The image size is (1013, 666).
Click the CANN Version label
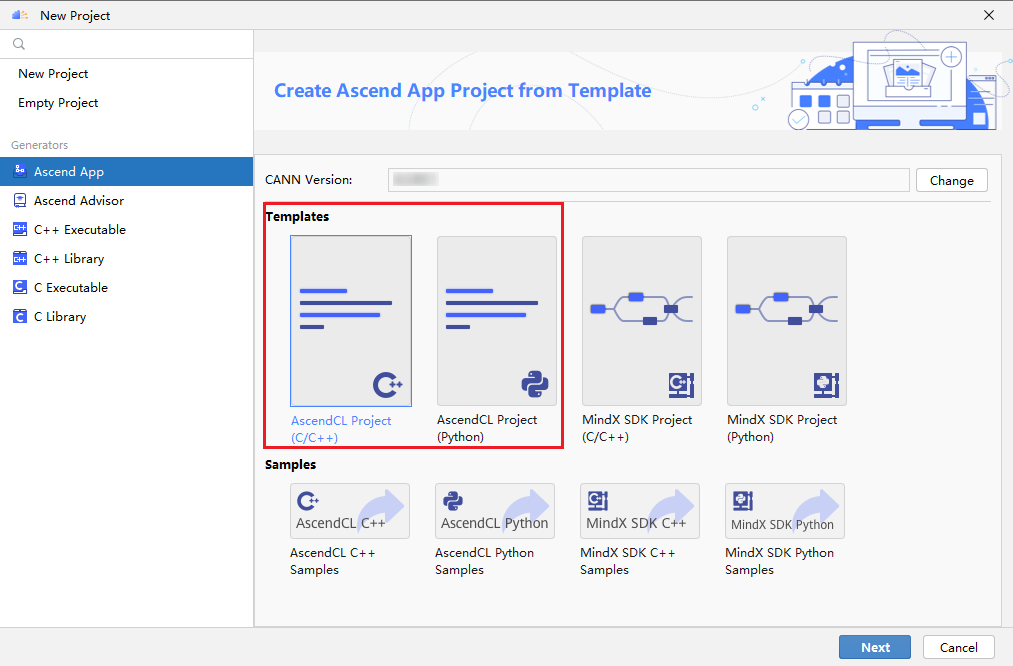click(x=309, y=180)
